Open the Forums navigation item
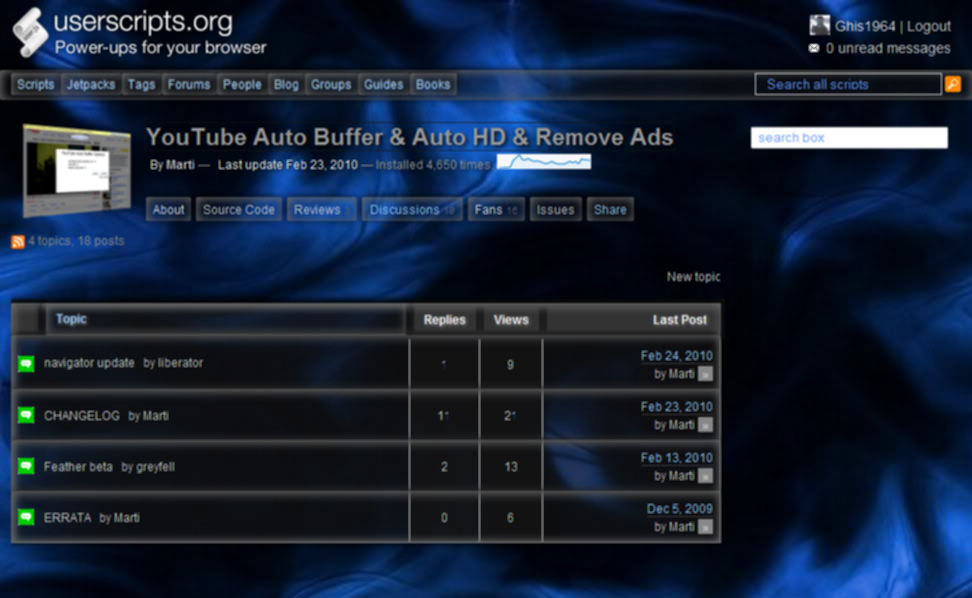Viewport: 972px width, 598px height. click(189, 84)
